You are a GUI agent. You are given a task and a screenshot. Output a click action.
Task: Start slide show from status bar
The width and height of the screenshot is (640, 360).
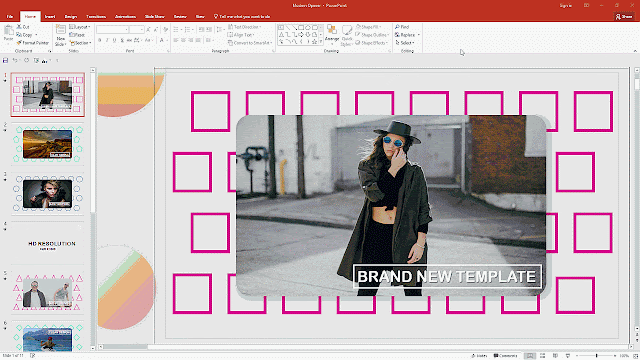(568, 356)
